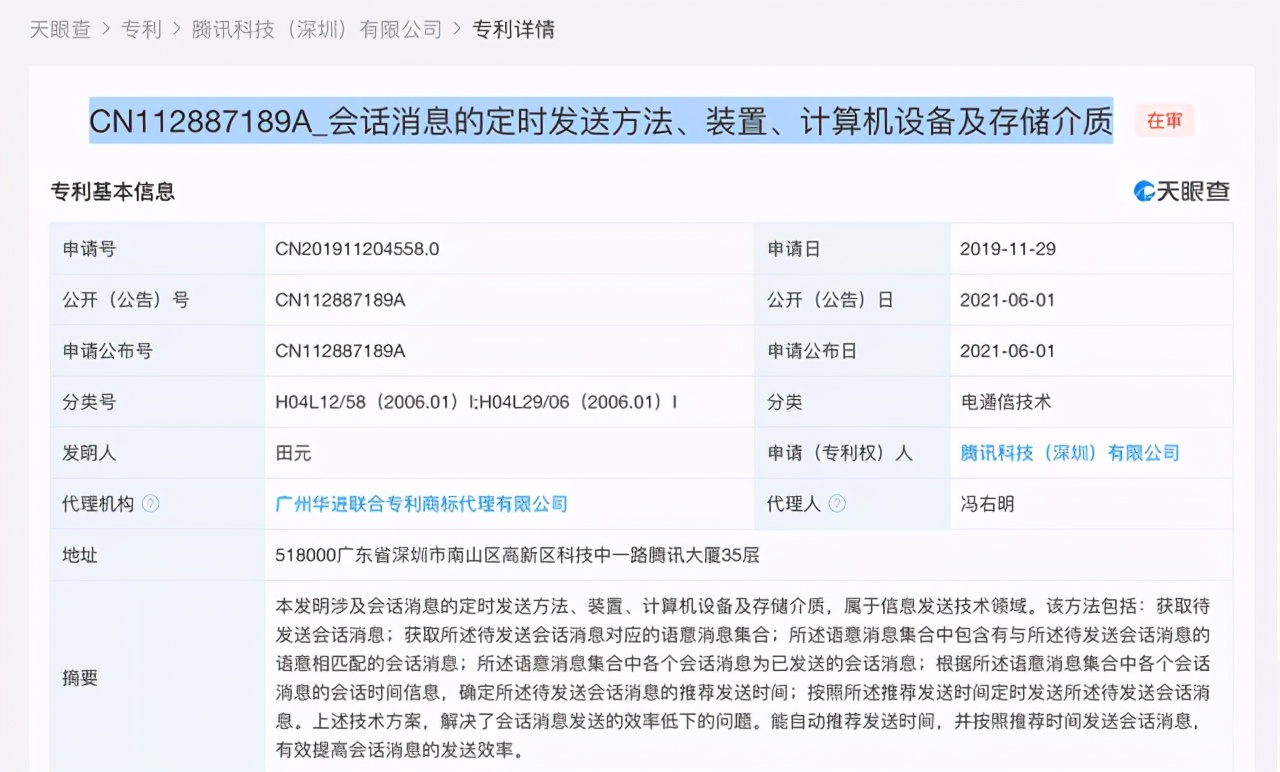Click the 申请（专利权）人 label
Image resolution: width=1280 pixels, height=772 pixels.
pos(840,453)
